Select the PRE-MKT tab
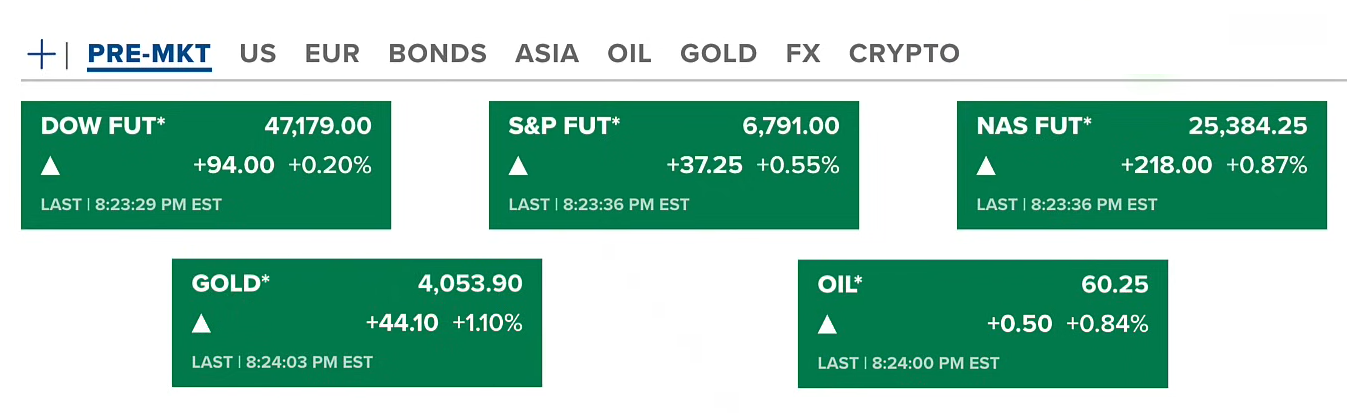 tap(149, 53)
